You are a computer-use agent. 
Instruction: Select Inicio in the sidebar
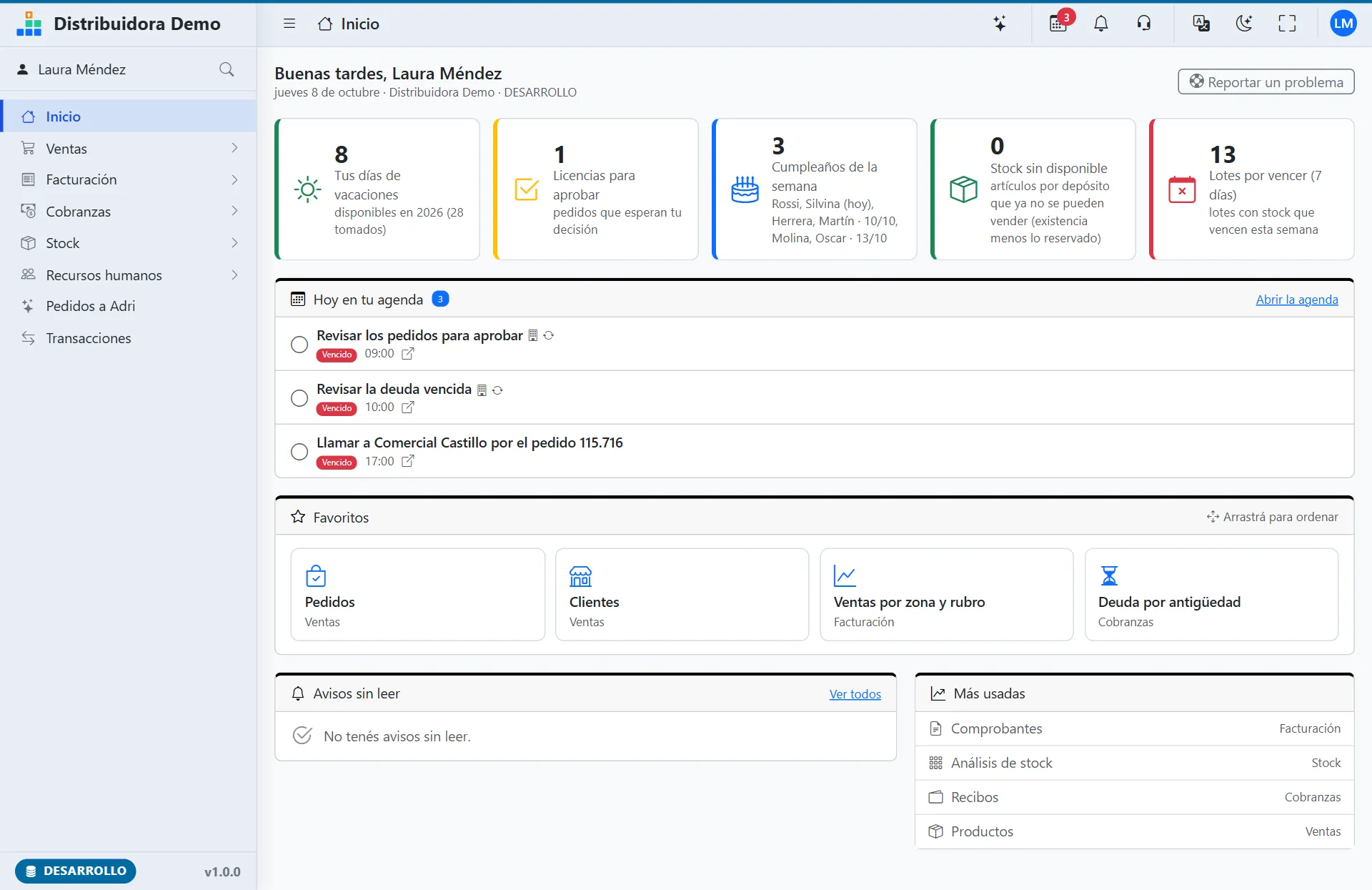[x=129, y=117]
